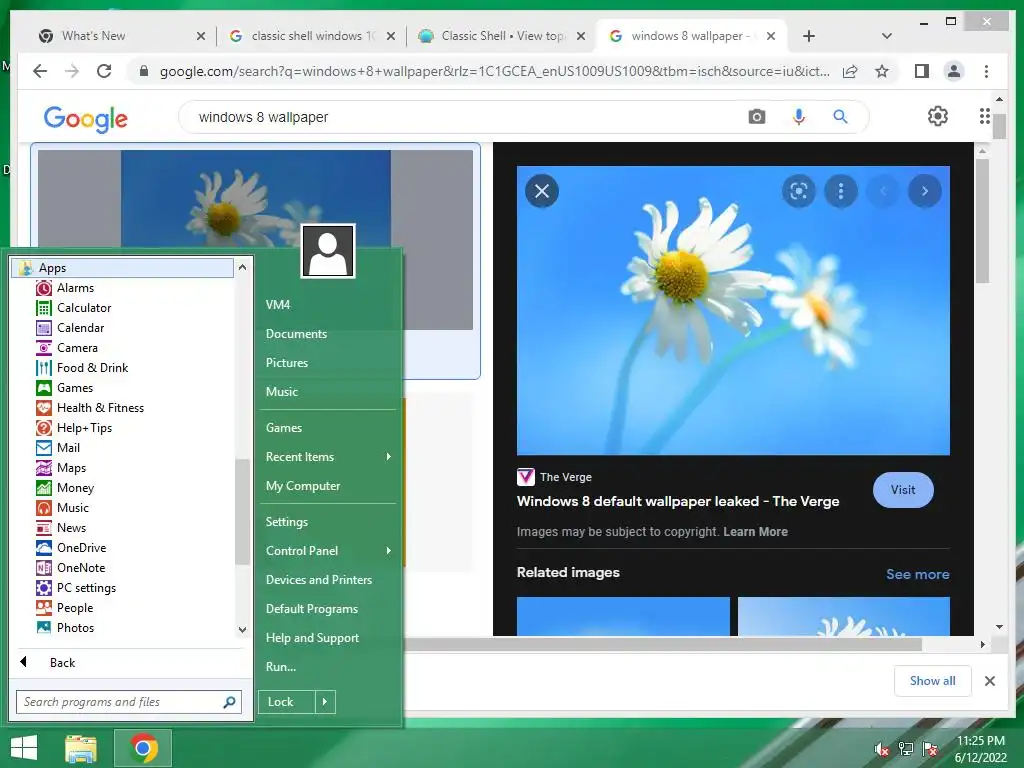Click the Google search magnifier icon
The width and height of the screenshot is (1024, 768).
click(x=840, y=117)
